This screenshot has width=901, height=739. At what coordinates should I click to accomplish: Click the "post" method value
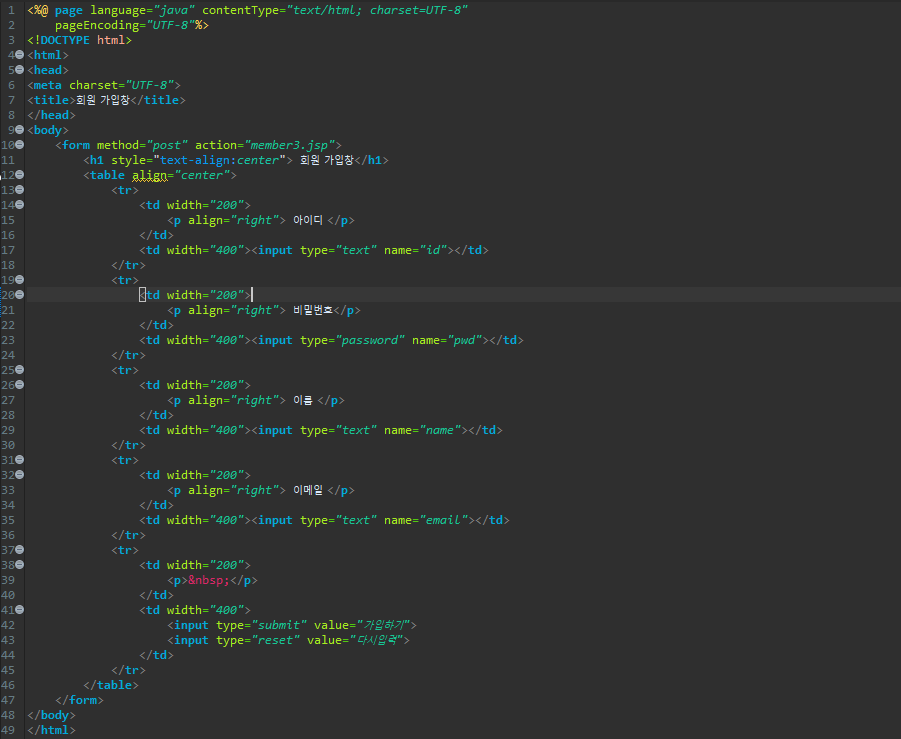click(x=167, y=145)
